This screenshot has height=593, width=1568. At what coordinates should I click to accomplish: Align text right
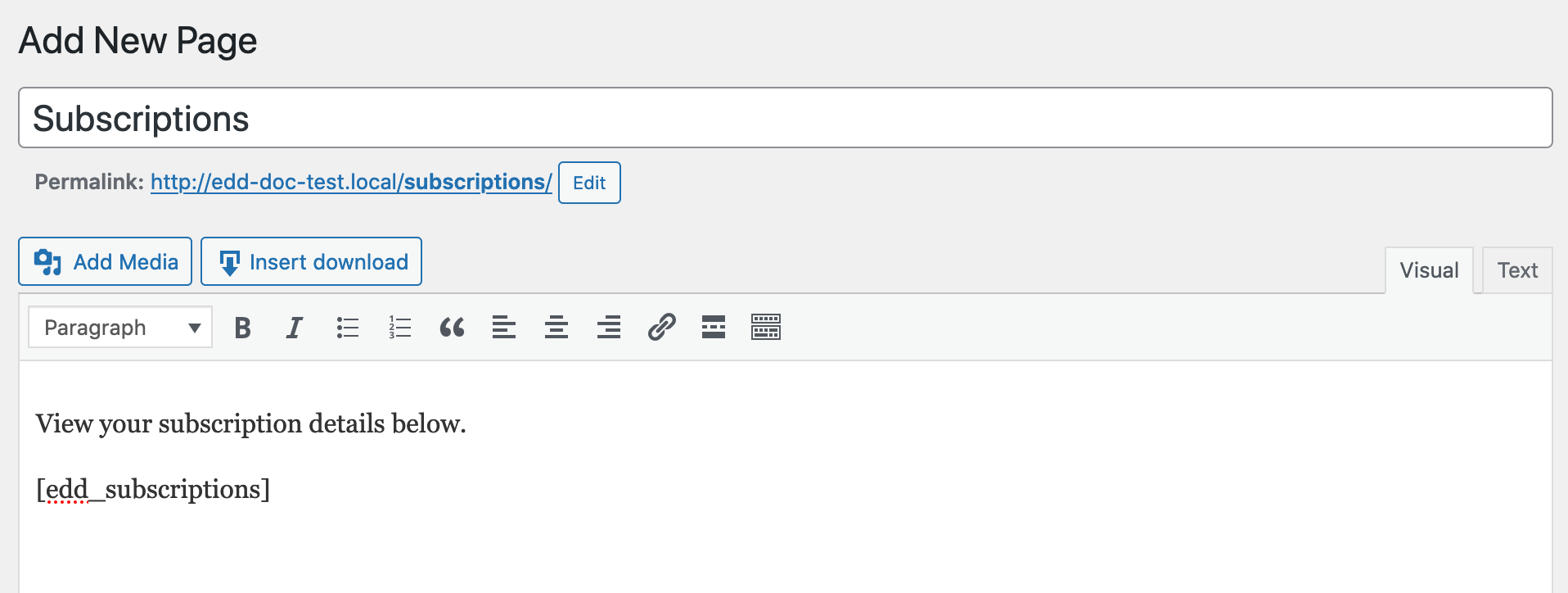pyautogui.click(x=609, y=328)
